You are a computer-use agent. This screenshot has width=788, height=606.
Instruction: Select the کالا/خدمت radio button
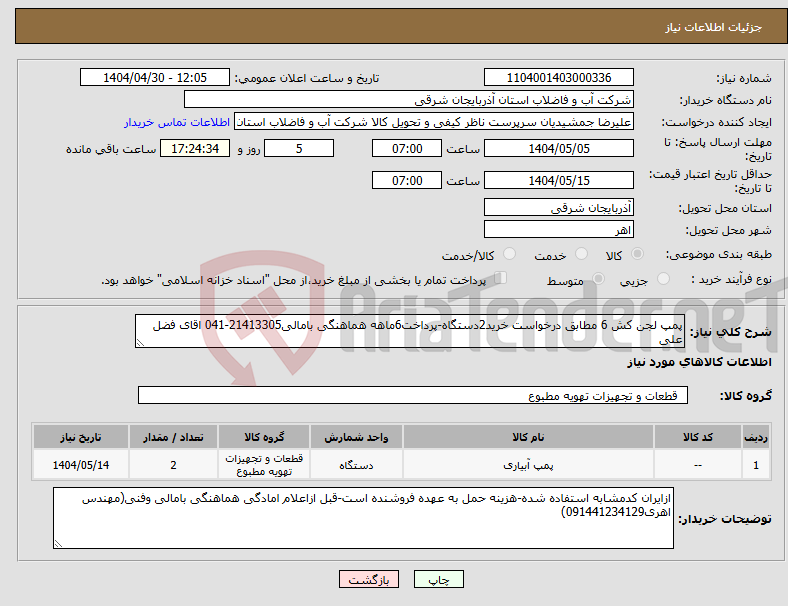(x=509, y=254)
